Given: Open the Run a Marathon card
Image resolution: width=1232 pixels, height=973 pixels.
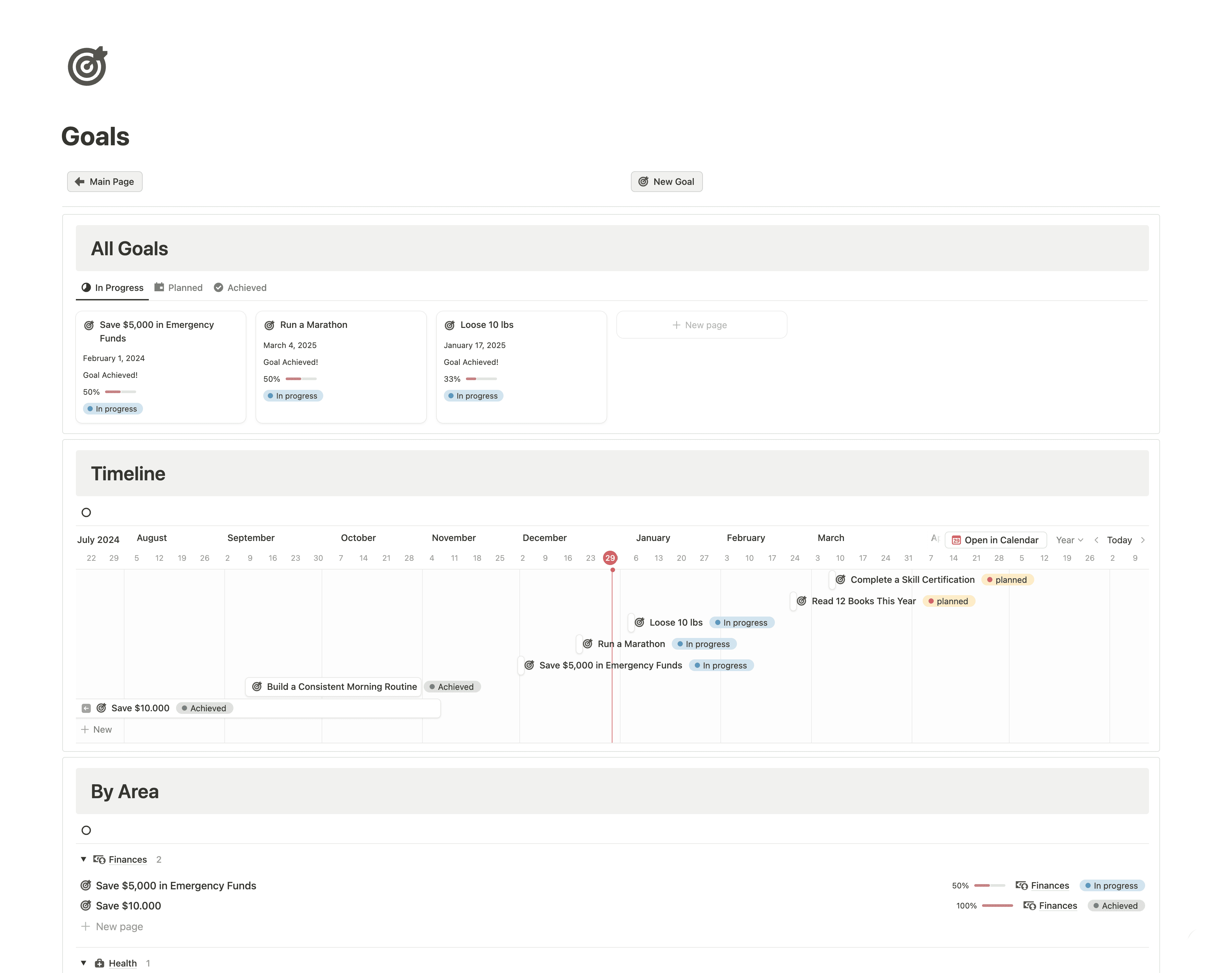Looking at the screenshot, I should (x=314, y=325).
